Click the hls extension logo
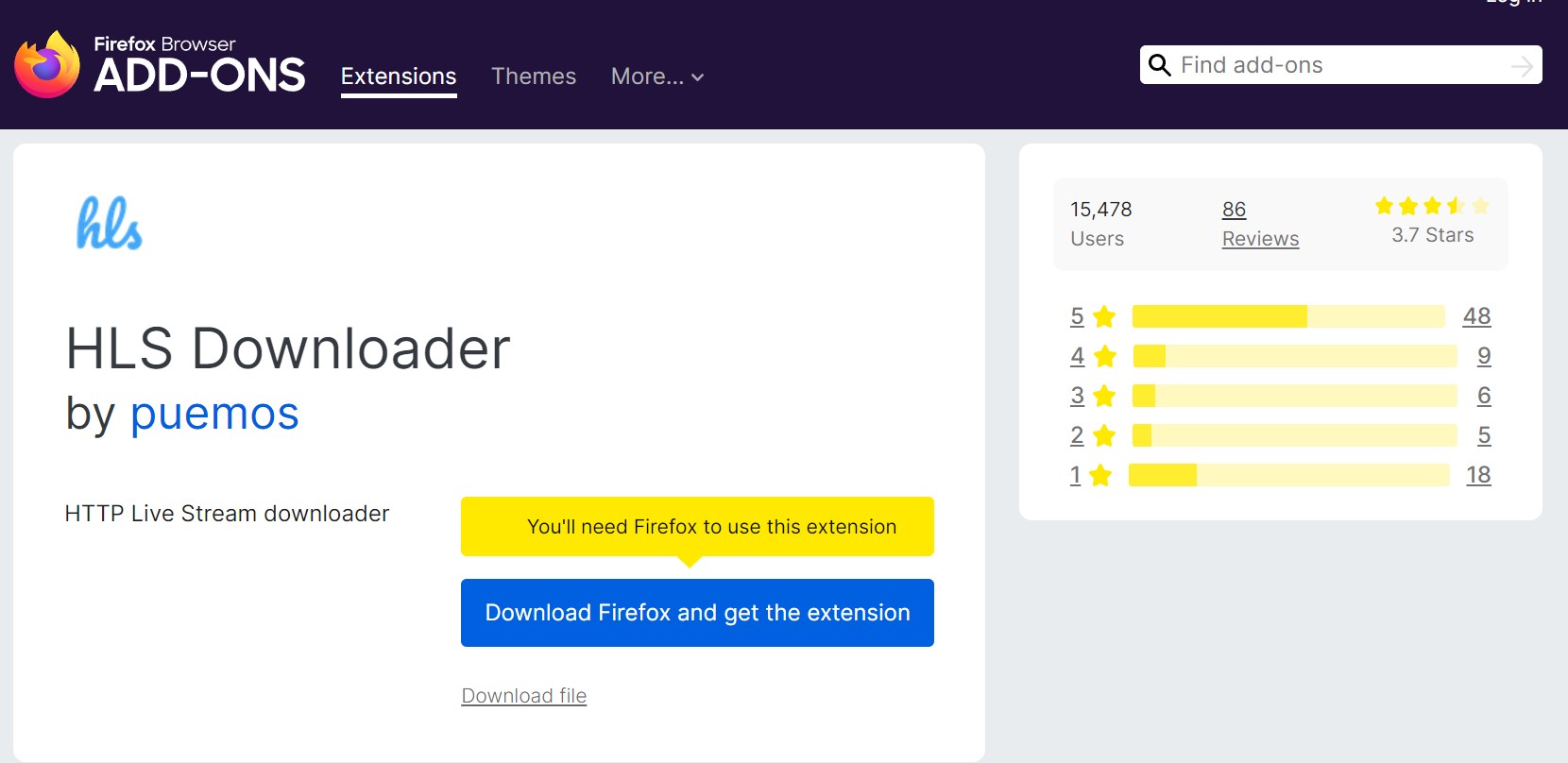 coord(110,224)
